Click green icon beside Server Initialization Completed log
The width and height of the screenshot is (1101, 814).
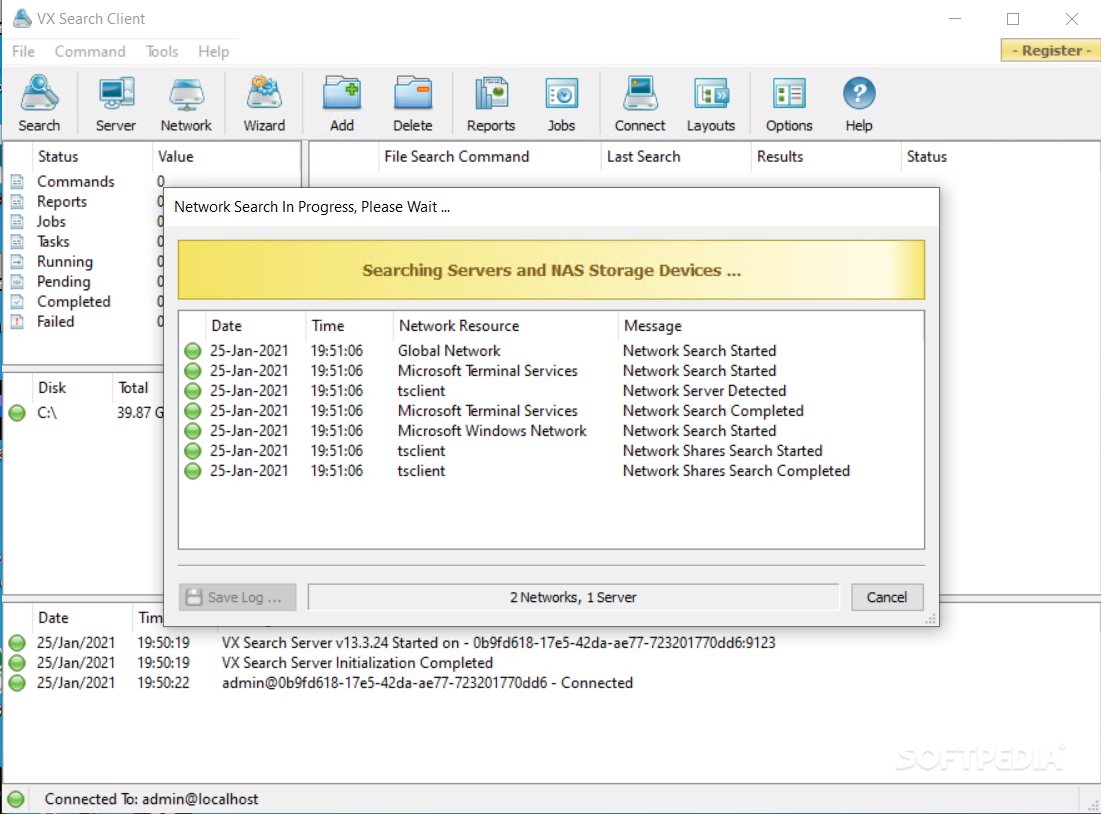point(18,663)
